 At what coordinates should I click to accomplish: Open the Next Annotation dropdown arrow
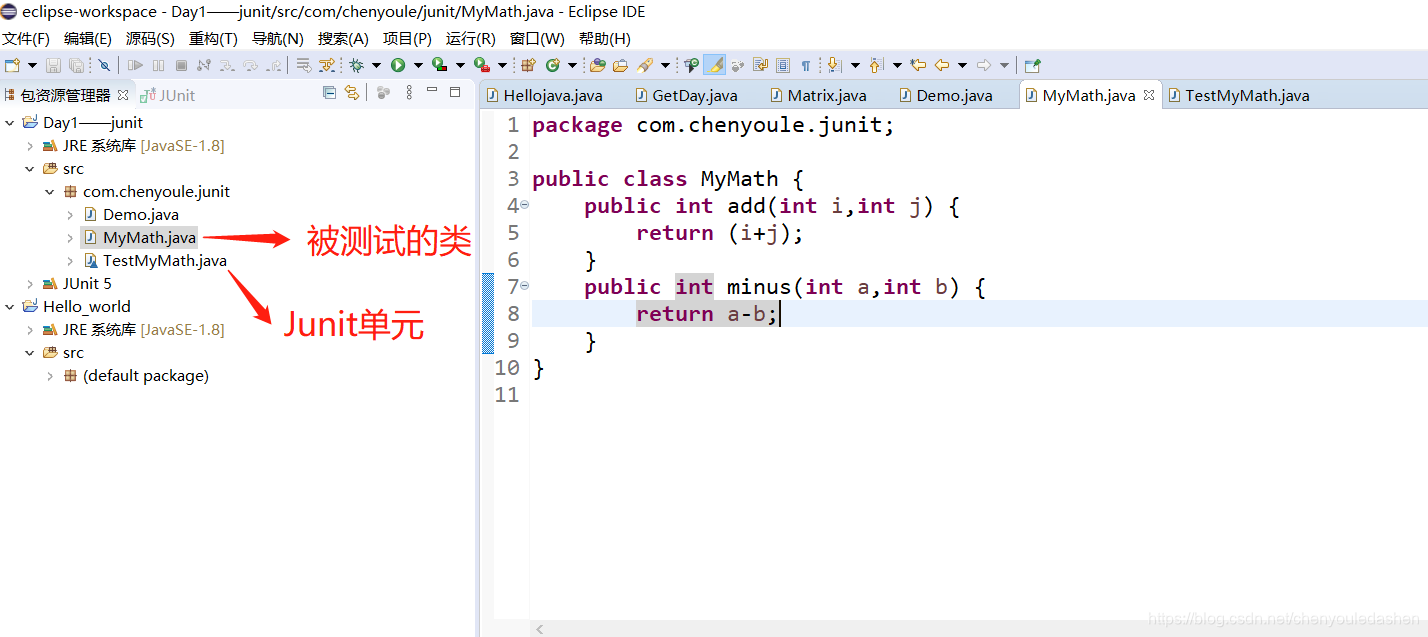point(855,65)
